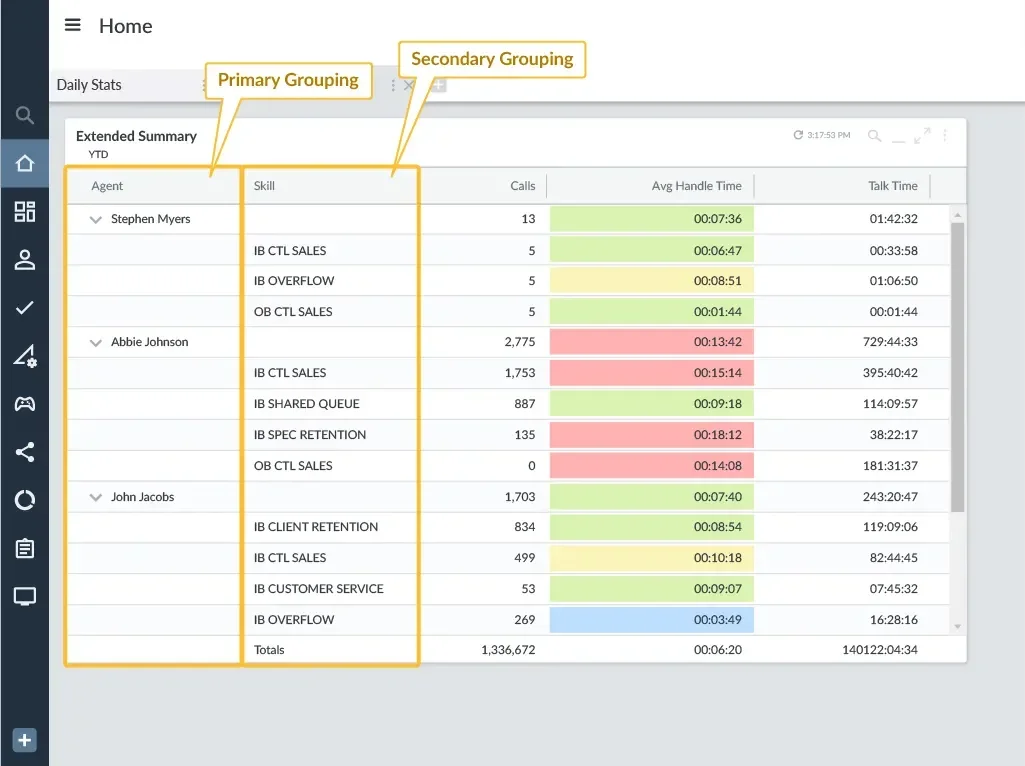Screen dimensions: 1025x766
Task: Click the magnifier icon in the widget header
Action: 874,136
